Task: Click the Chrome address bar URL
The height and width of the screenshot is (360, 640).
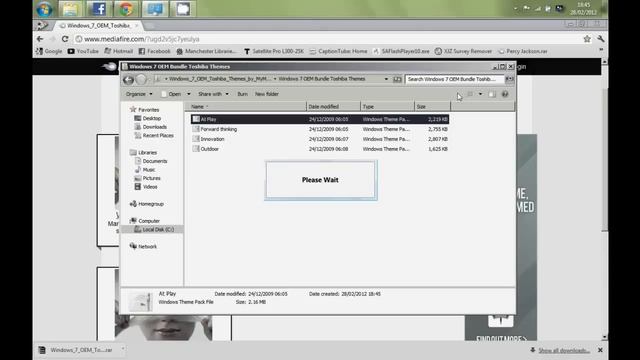Action: [x=141, y=39]
